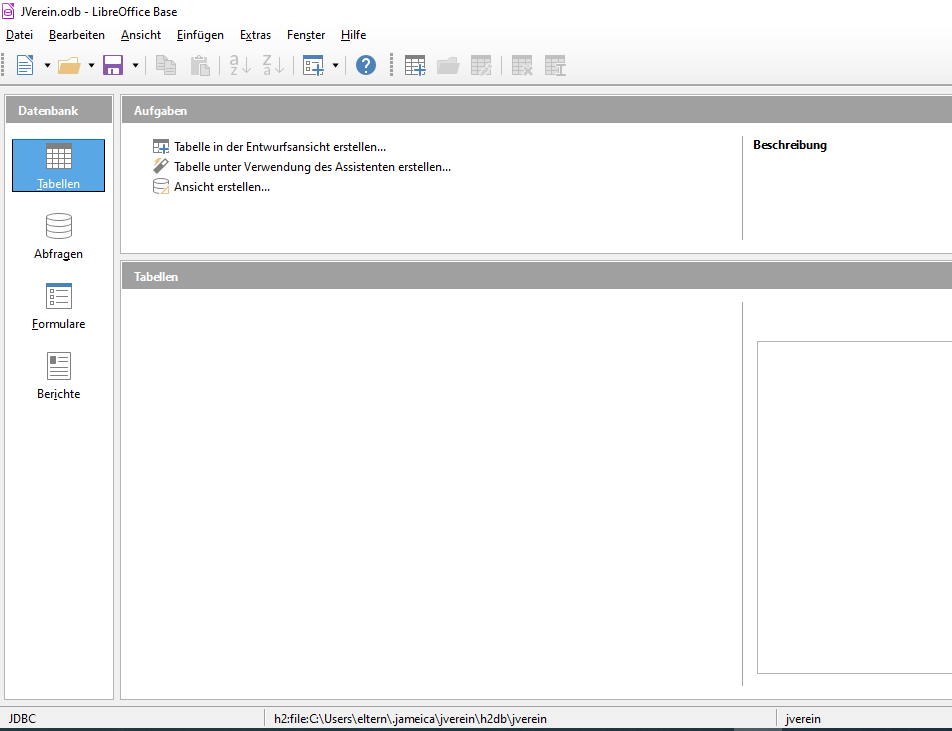The image size is (952, 731).
Task: Click the 'jverein' status bar entry
Action: (803, 719)
